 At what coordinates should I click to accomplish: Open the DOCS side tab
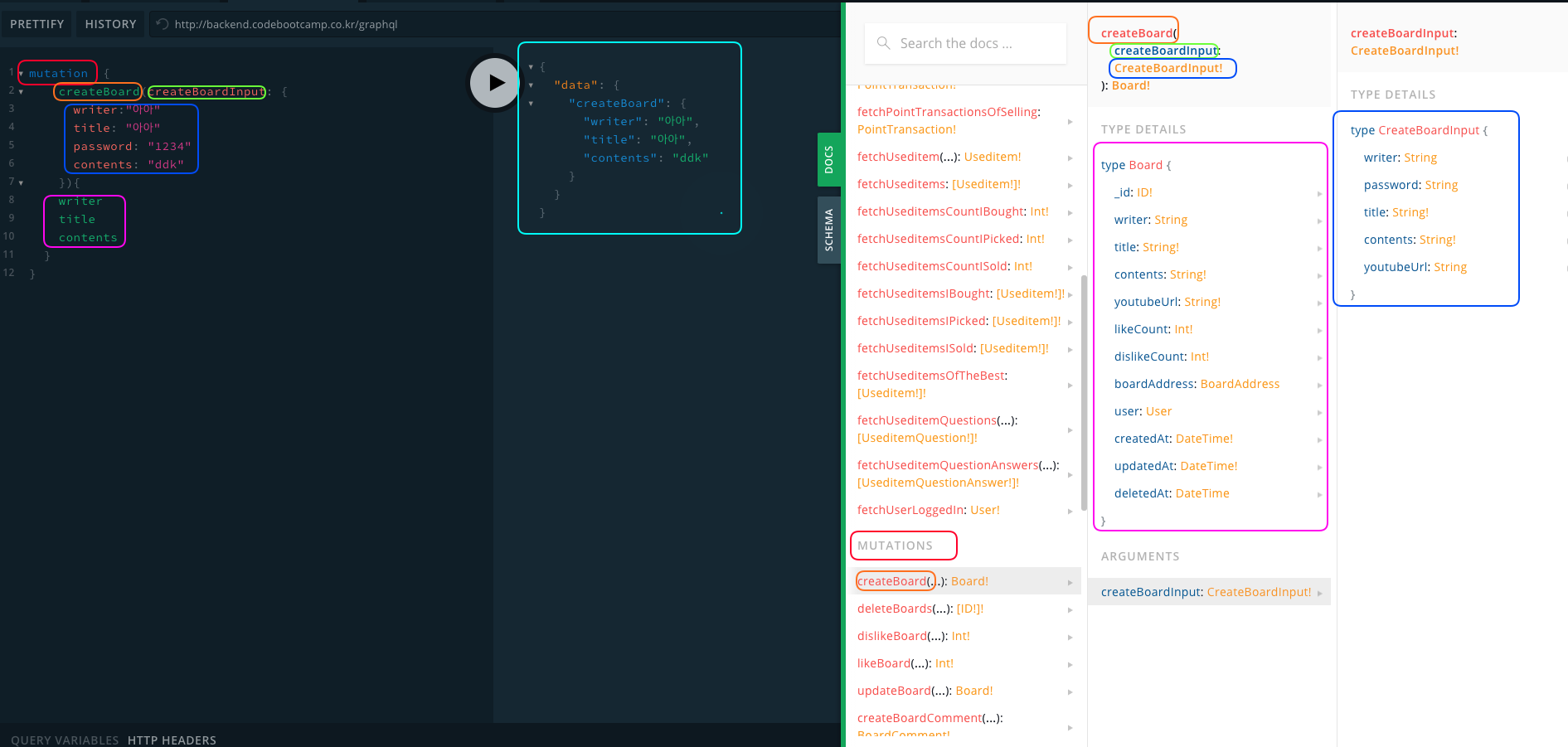click(x=828, y=159)
